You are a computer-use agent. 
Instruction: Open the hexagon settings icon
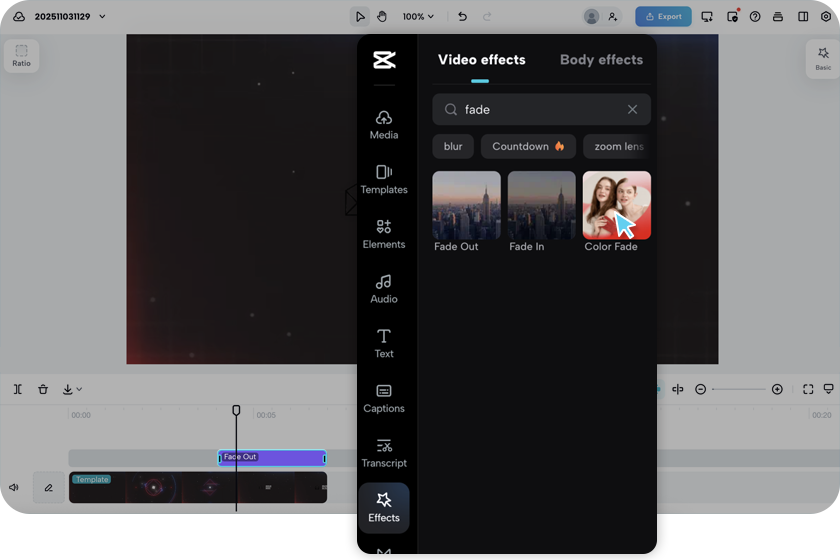826,17
